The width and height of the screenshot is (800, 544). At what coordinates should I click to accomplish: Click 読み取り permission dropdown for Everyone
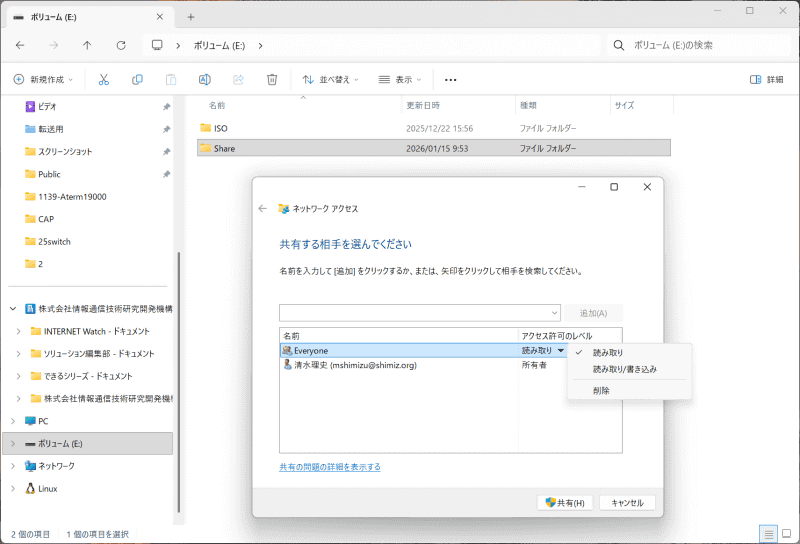point(543,351)
